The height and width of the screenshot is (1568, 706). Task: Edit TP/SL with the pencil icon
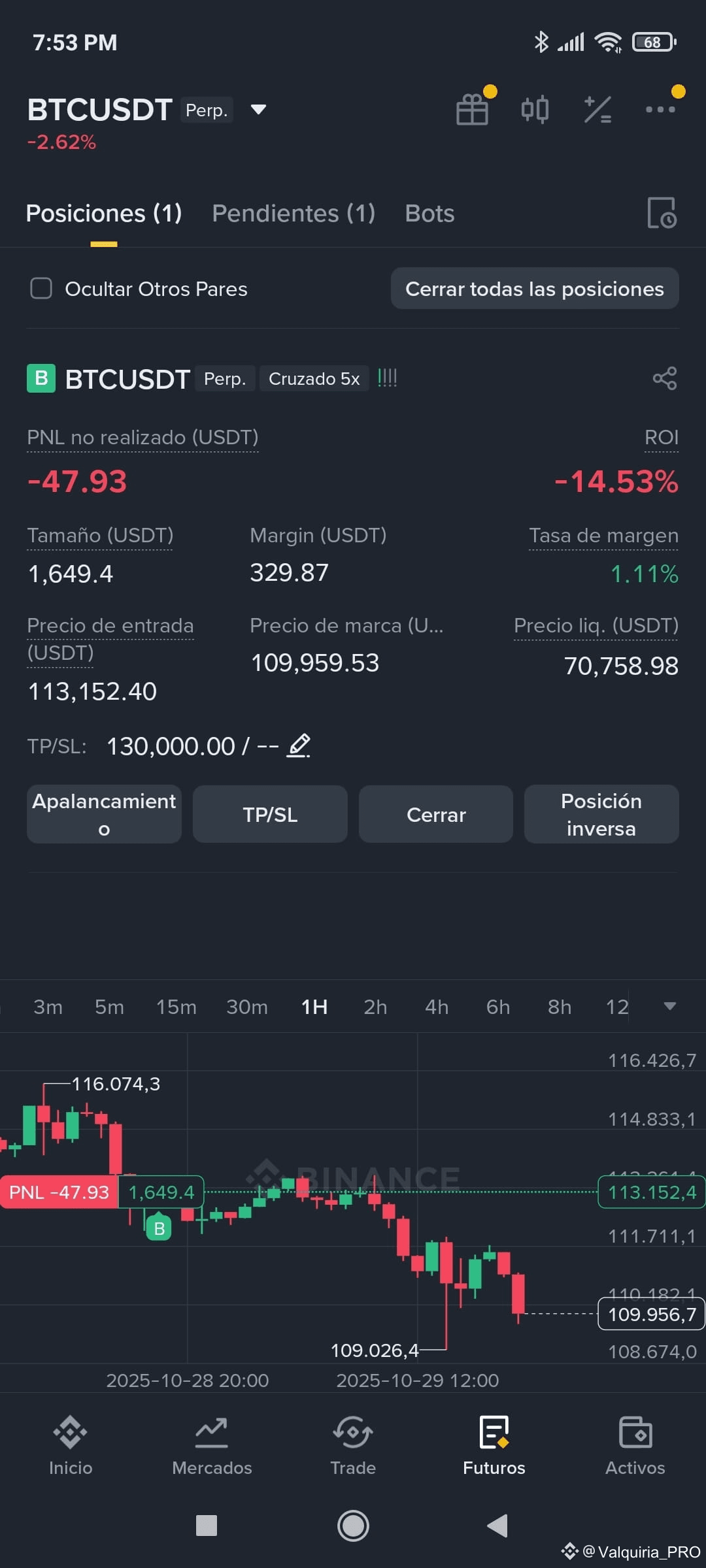pyautogui.click(x=299, y=745)
